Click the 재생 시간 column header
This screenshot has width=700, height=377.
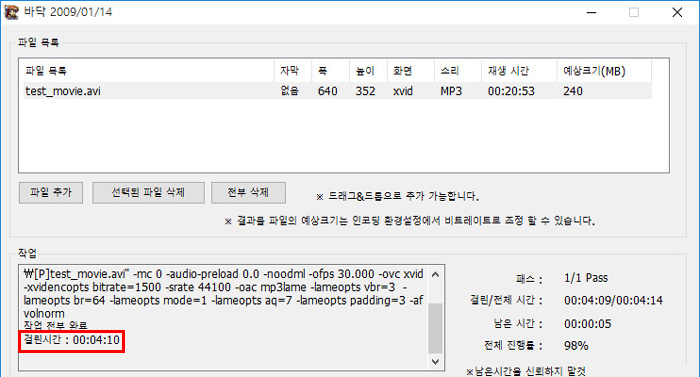(x=519, y=71)
